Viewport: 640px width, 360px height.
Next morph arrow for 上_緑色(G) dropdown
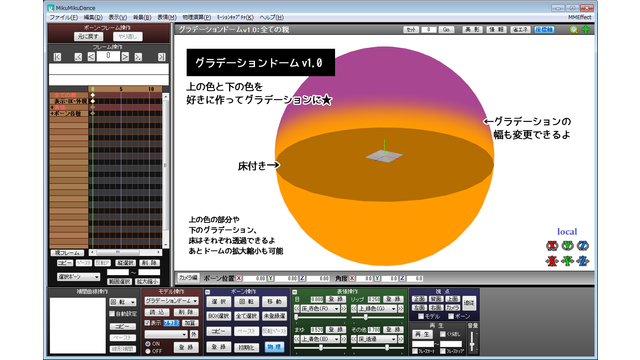pyautogui.click(x=401, y=309)
